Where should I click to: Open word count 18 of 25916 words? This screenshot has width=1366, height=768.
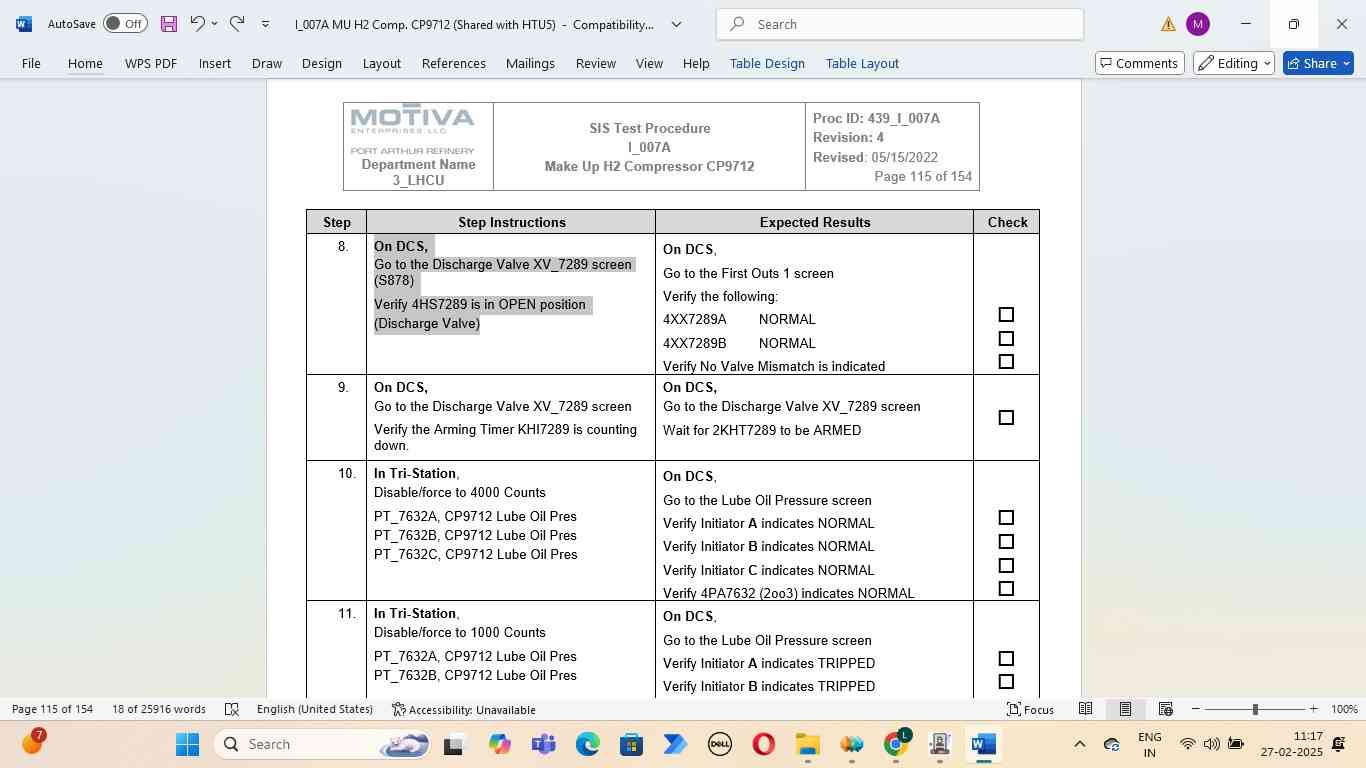[x=159, y=709]
